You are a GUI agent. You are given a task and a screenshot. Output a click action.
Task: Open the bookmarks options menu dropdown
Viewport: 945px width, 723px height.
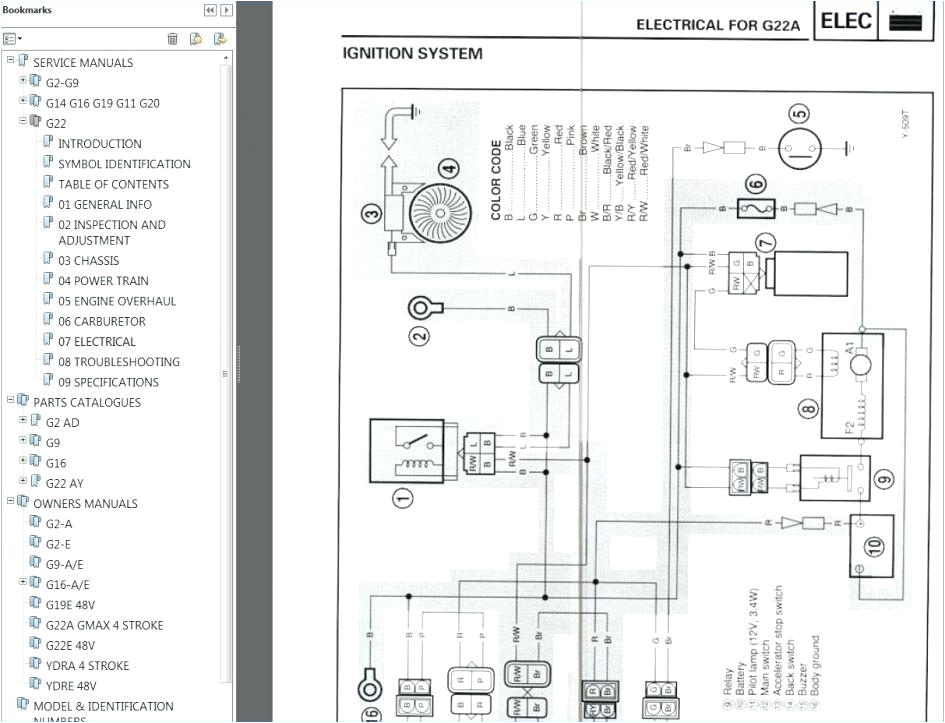point(12,39)
